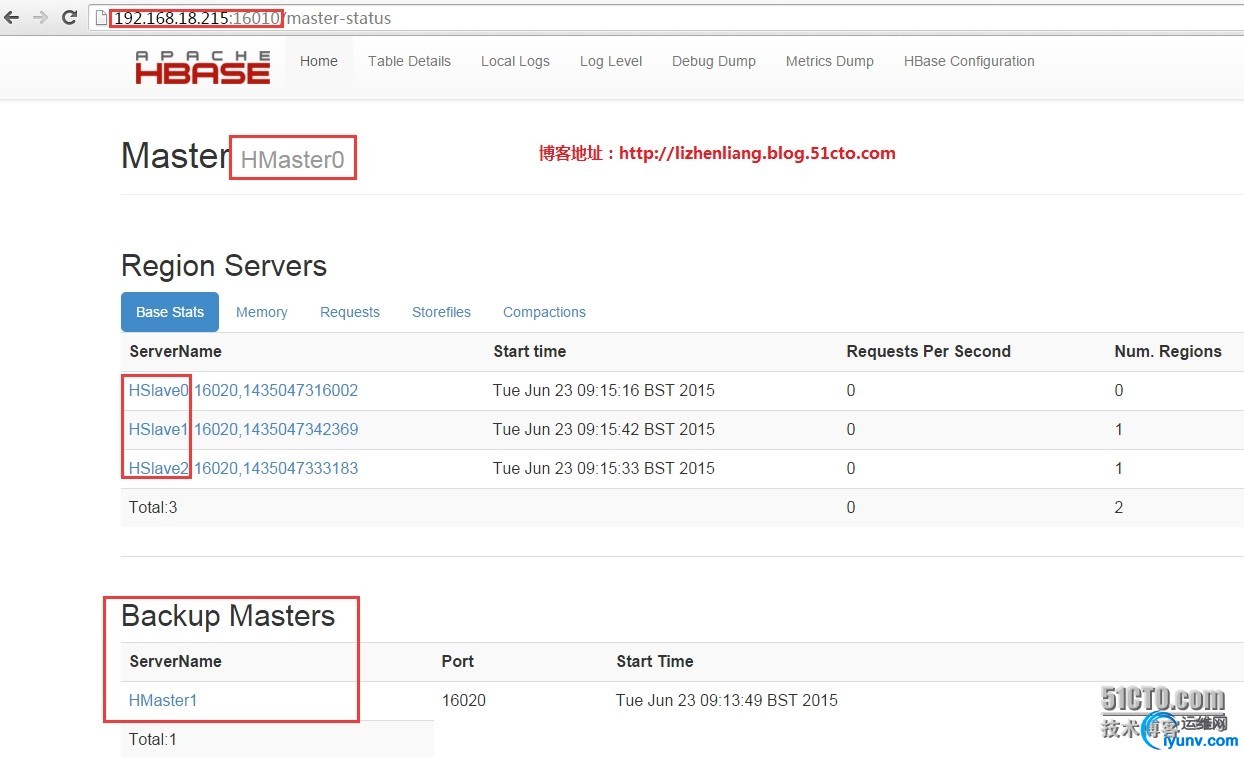Go to the Home nav item
1244x757 pixels.
(319, 61)
